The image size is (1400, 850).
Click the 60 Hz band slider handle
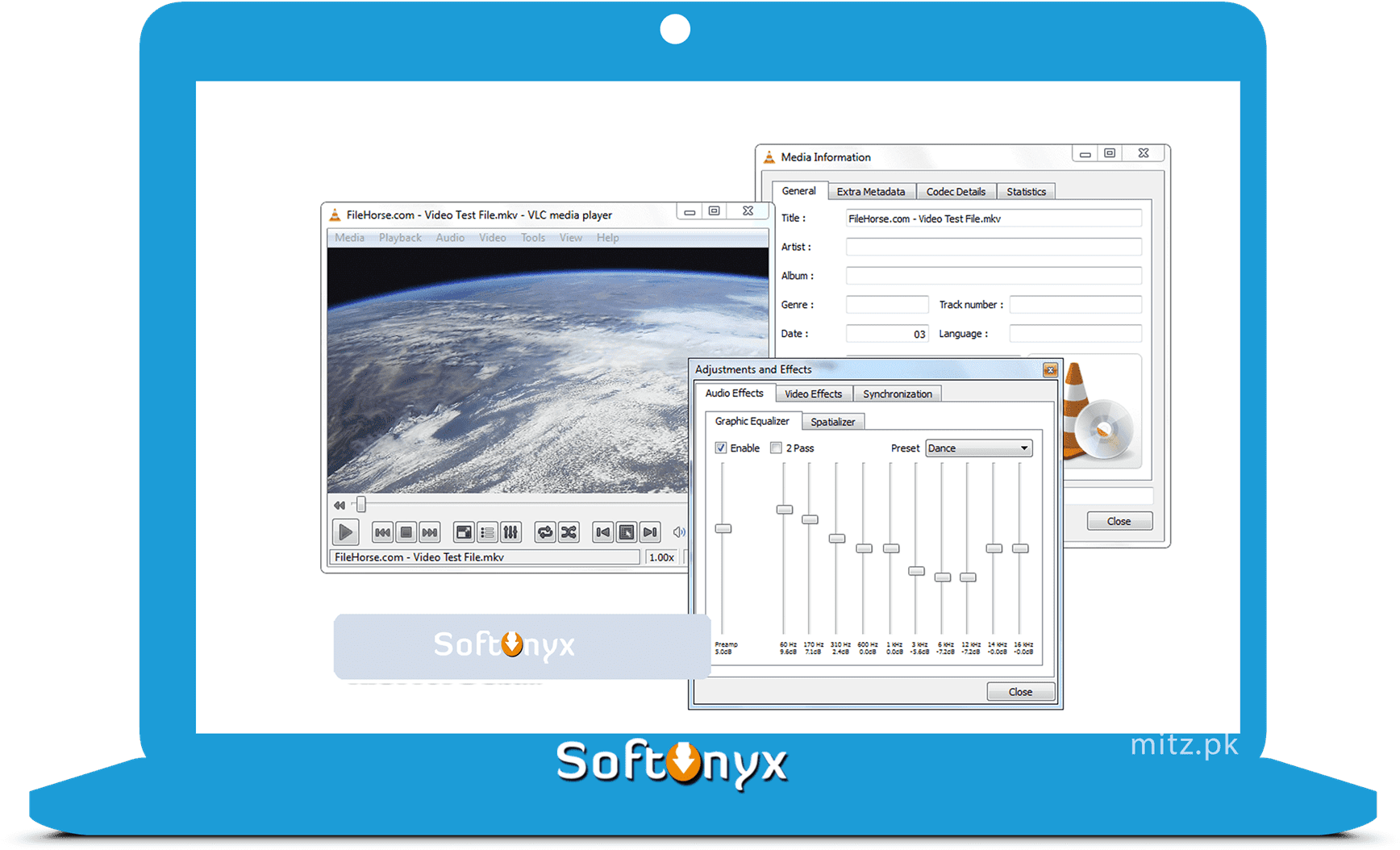coord(785,510)
